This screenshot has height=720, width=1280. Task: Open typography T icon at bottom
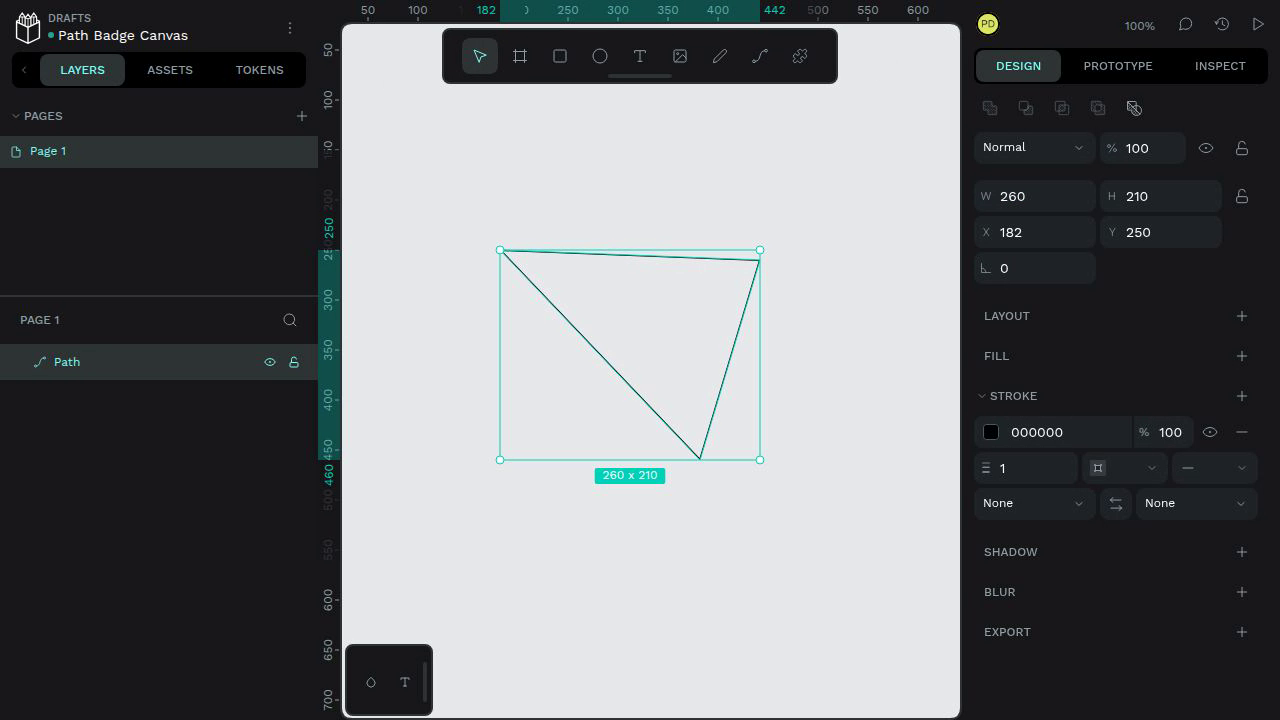pyautogui.click(x=405, y=682)
